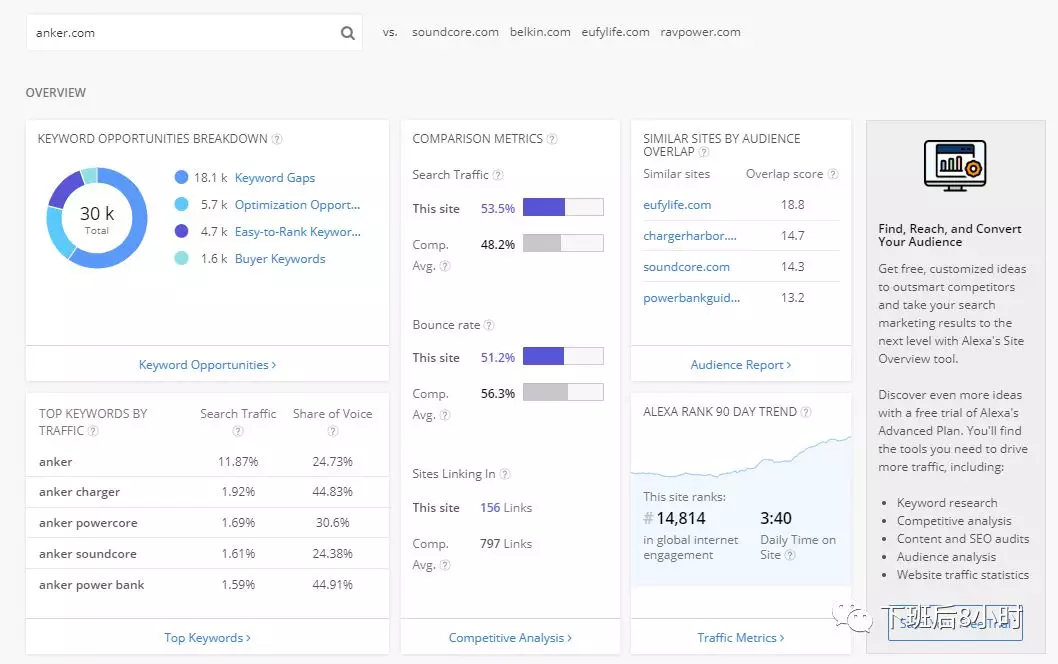
Task: Open Easy-to-Rank Keywor... link
Action: click(x=298, y=232)
